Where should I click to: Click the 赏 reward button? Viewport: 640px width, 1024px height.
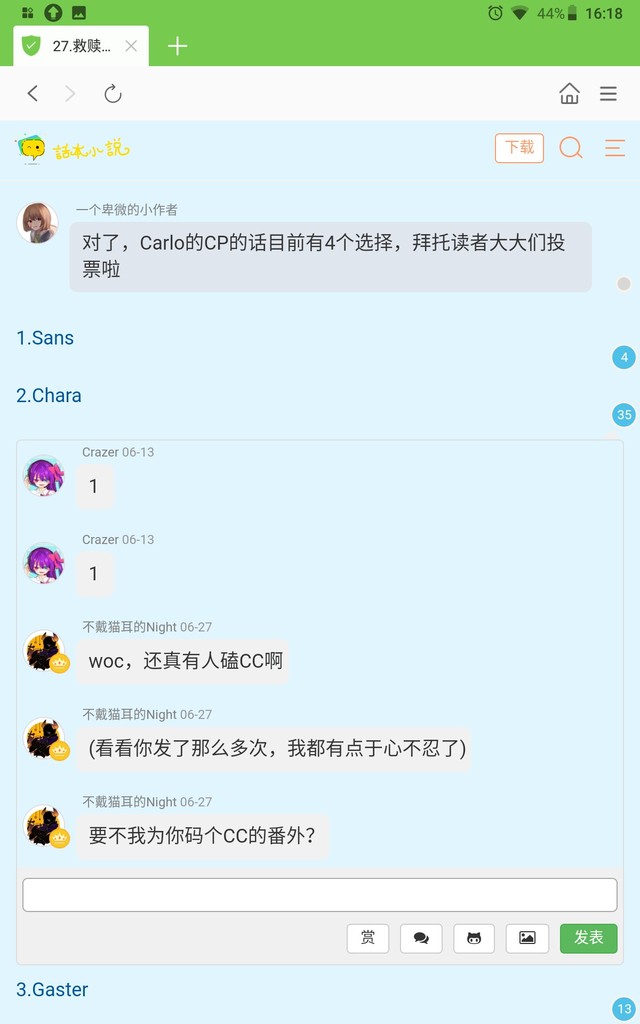click(368, 938)
